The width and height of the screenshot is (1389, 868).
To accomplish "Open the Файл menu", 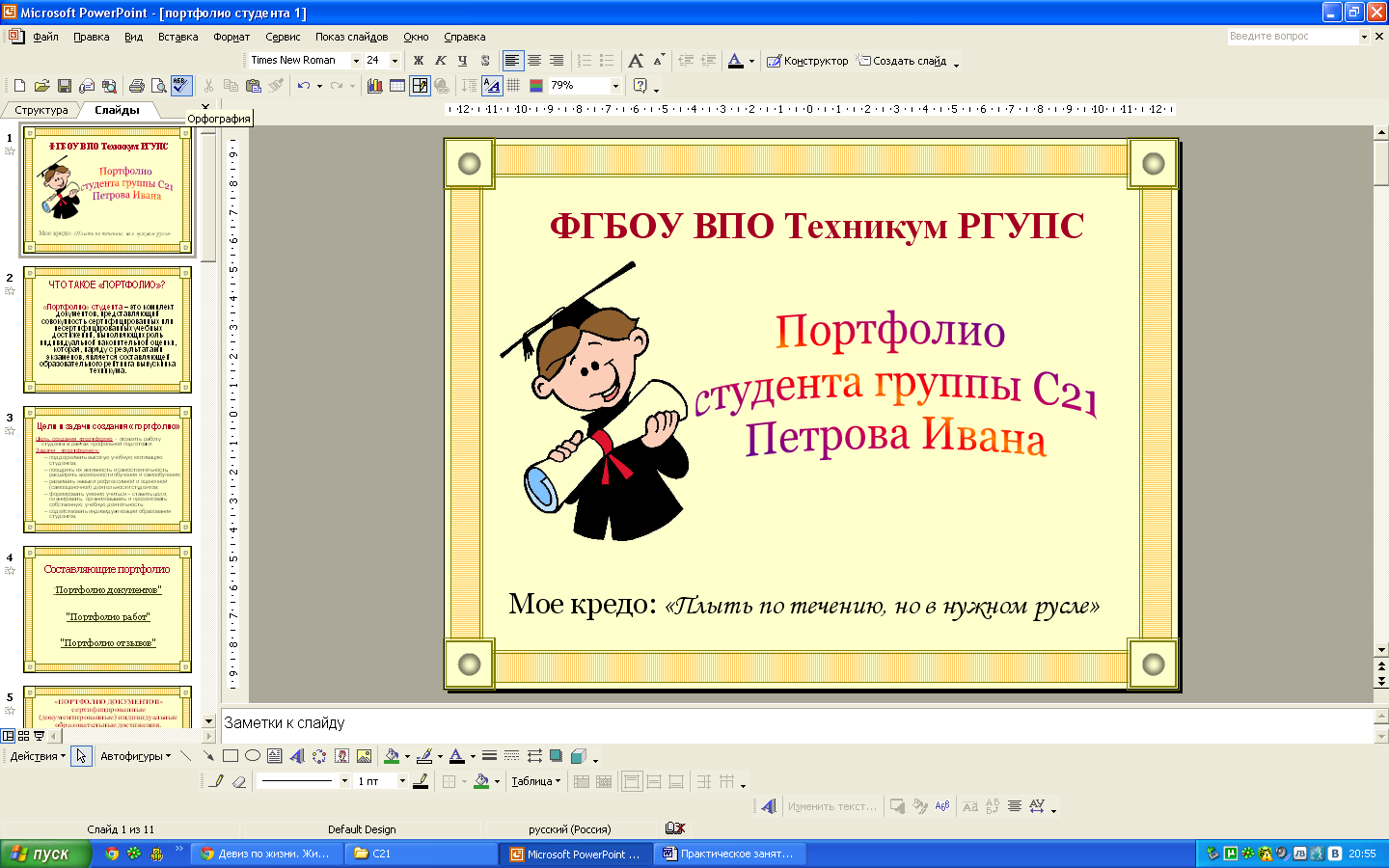I will coord(45,37).
